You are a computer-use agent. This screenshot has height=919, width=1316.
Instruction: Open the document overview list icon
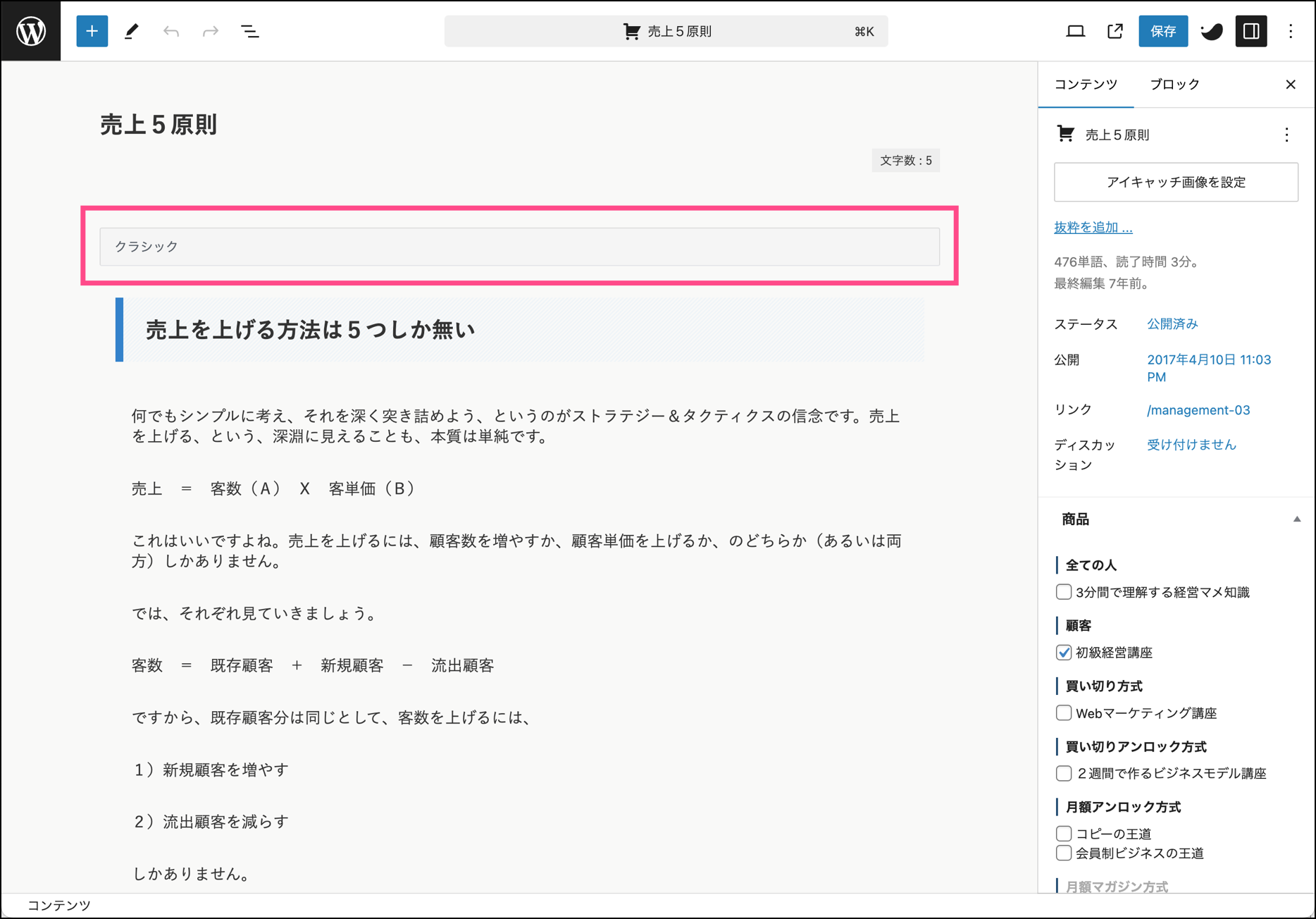point(250,31)
